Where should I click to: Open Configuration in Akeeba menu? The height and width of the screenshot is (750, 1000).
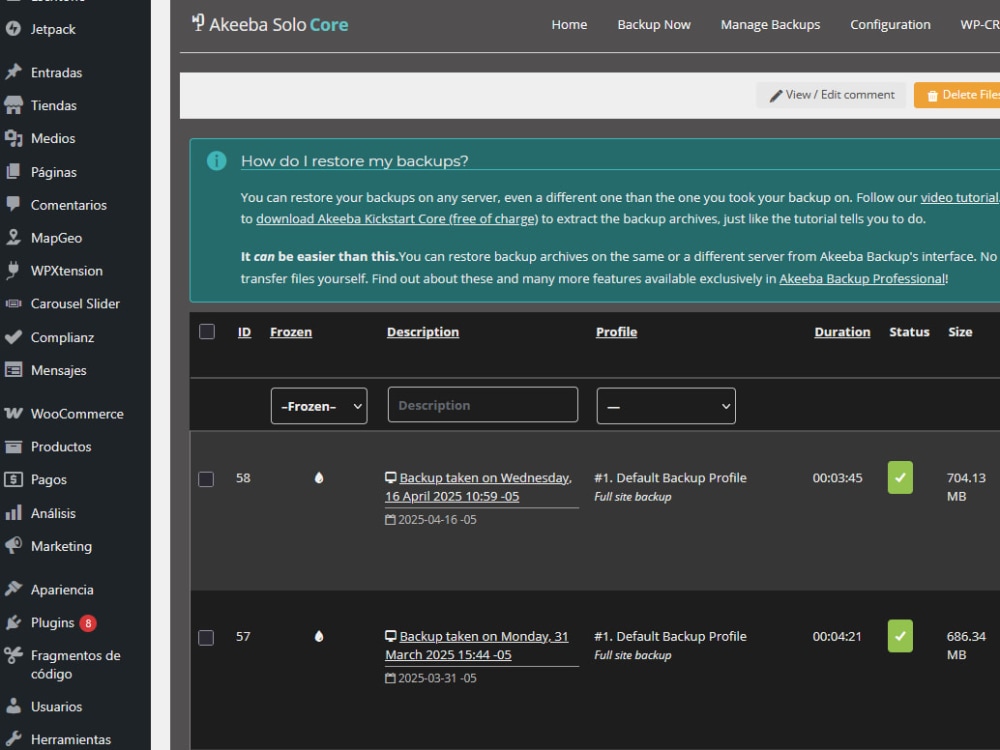[890, 24]
